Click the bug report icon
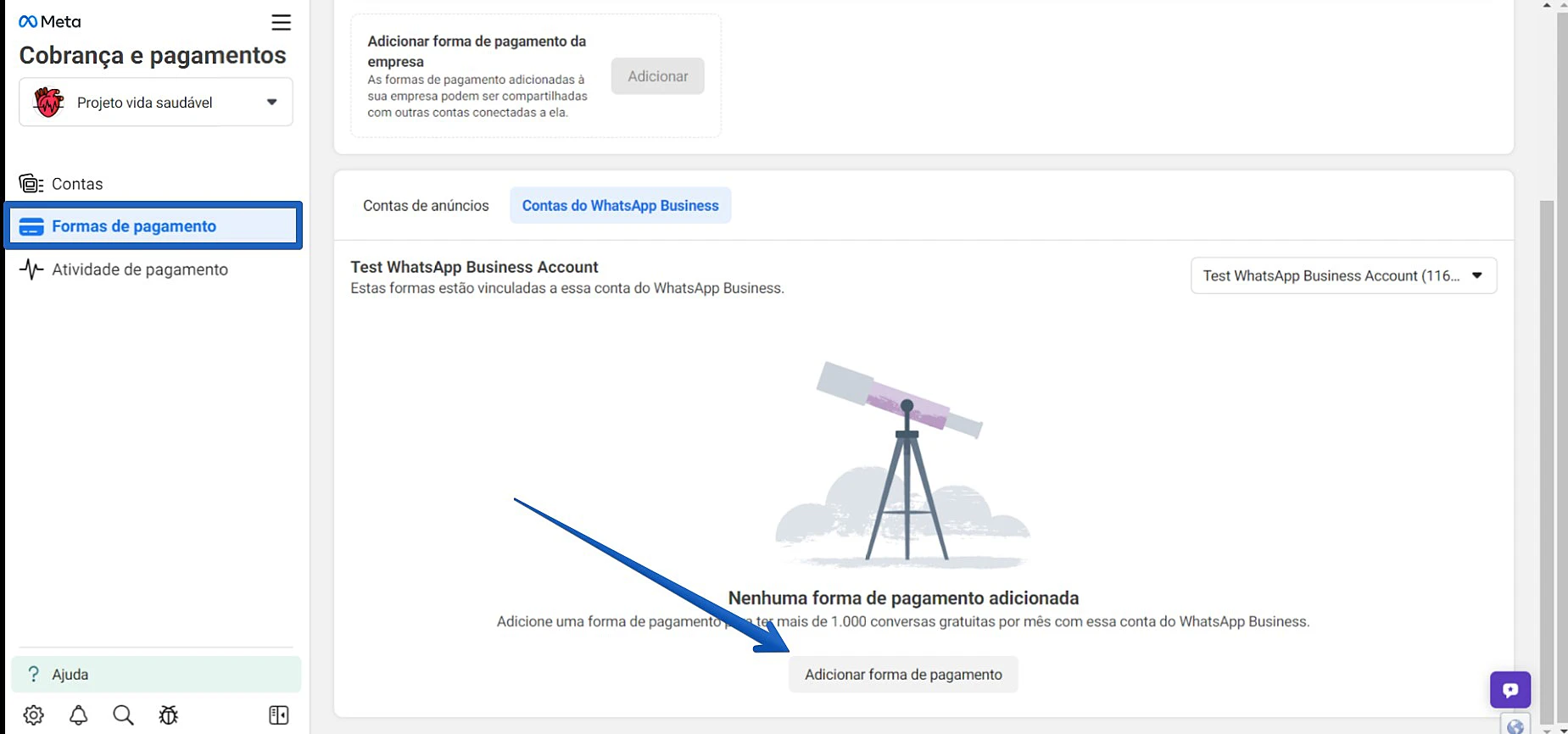The height and width of the screenshot is (734, 1568). tap(169, 715)
